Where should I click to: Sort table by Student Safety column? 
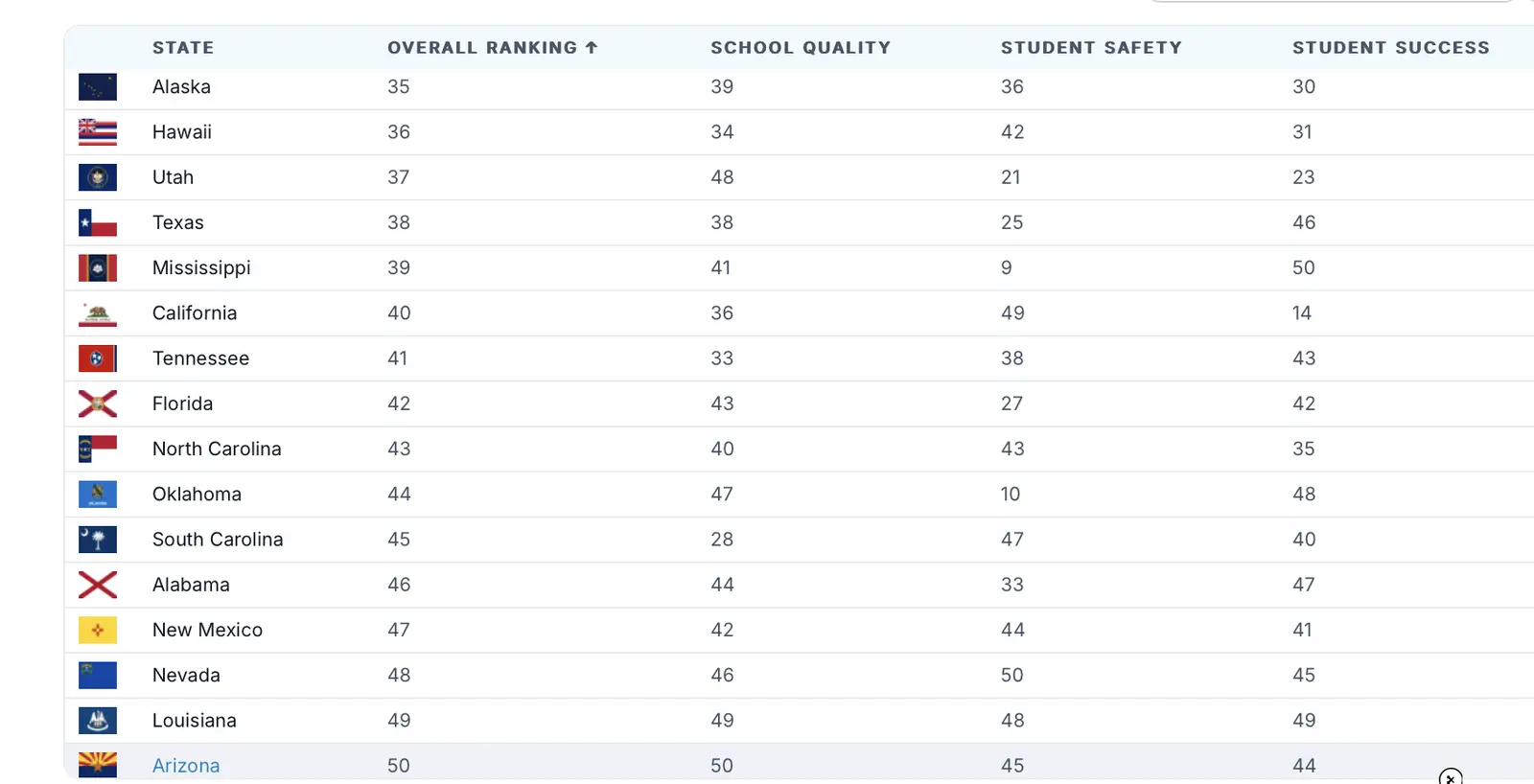coord(1091,48)
